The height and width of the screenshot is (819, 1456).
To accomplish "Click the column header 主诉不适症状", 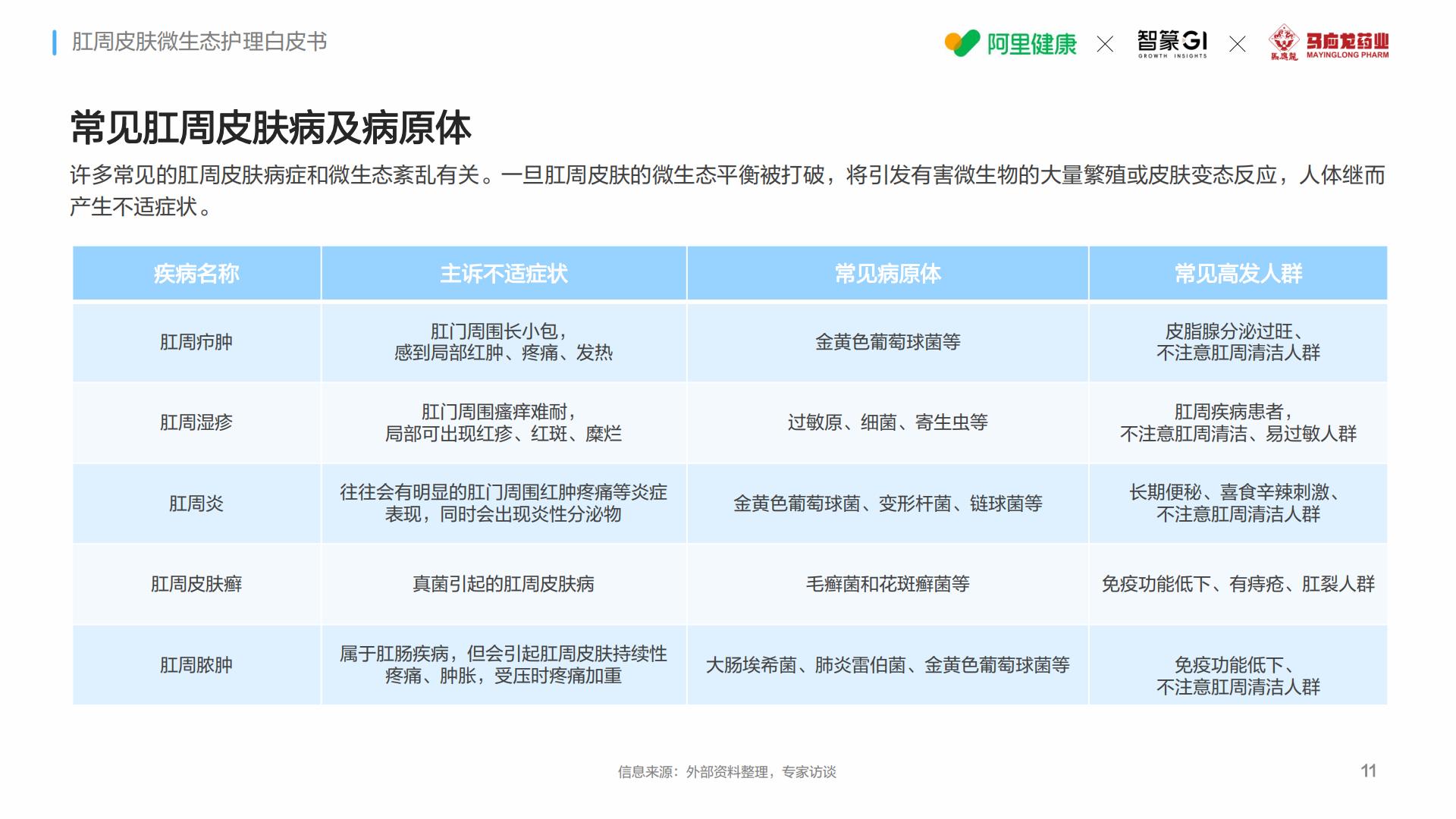I will click(x=504, y=273).
